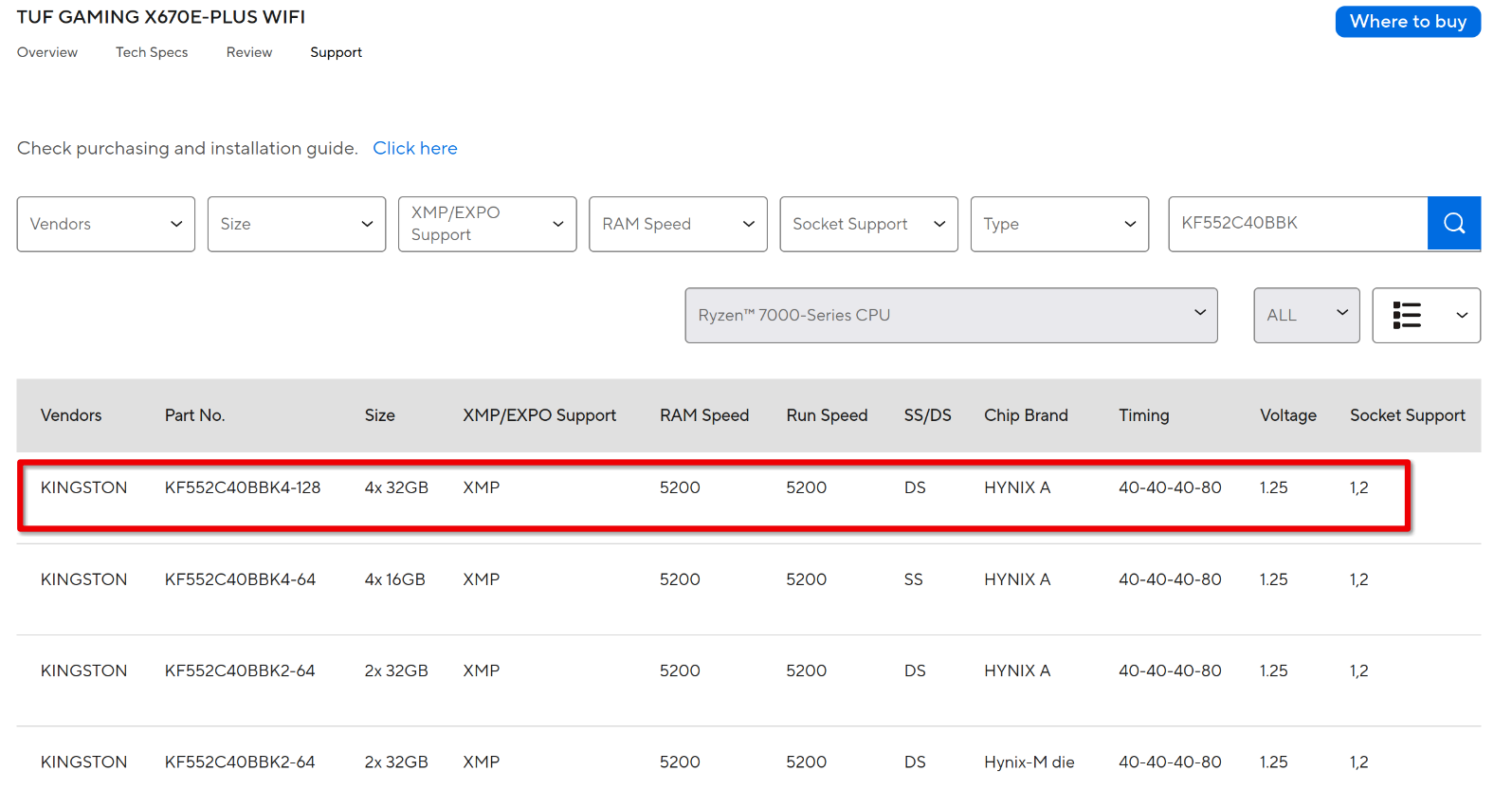Viewport: 1512px width, 808px height.
Task: Open the Type filter dropdown
Action: [x=1060, y=224]
